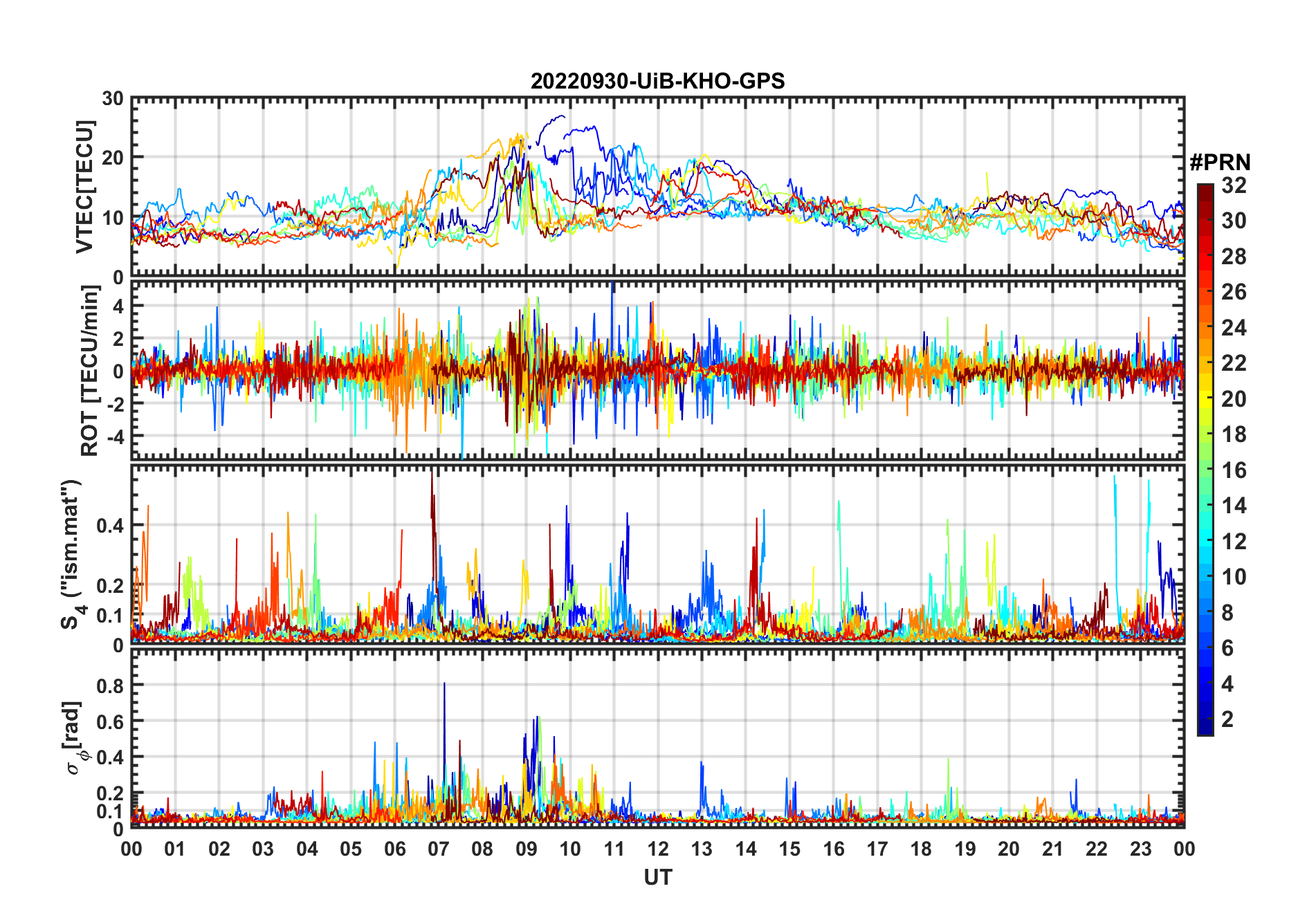Click the 06 hour label on the UT axis
The image size is (1316, 920).
[394, 849]
